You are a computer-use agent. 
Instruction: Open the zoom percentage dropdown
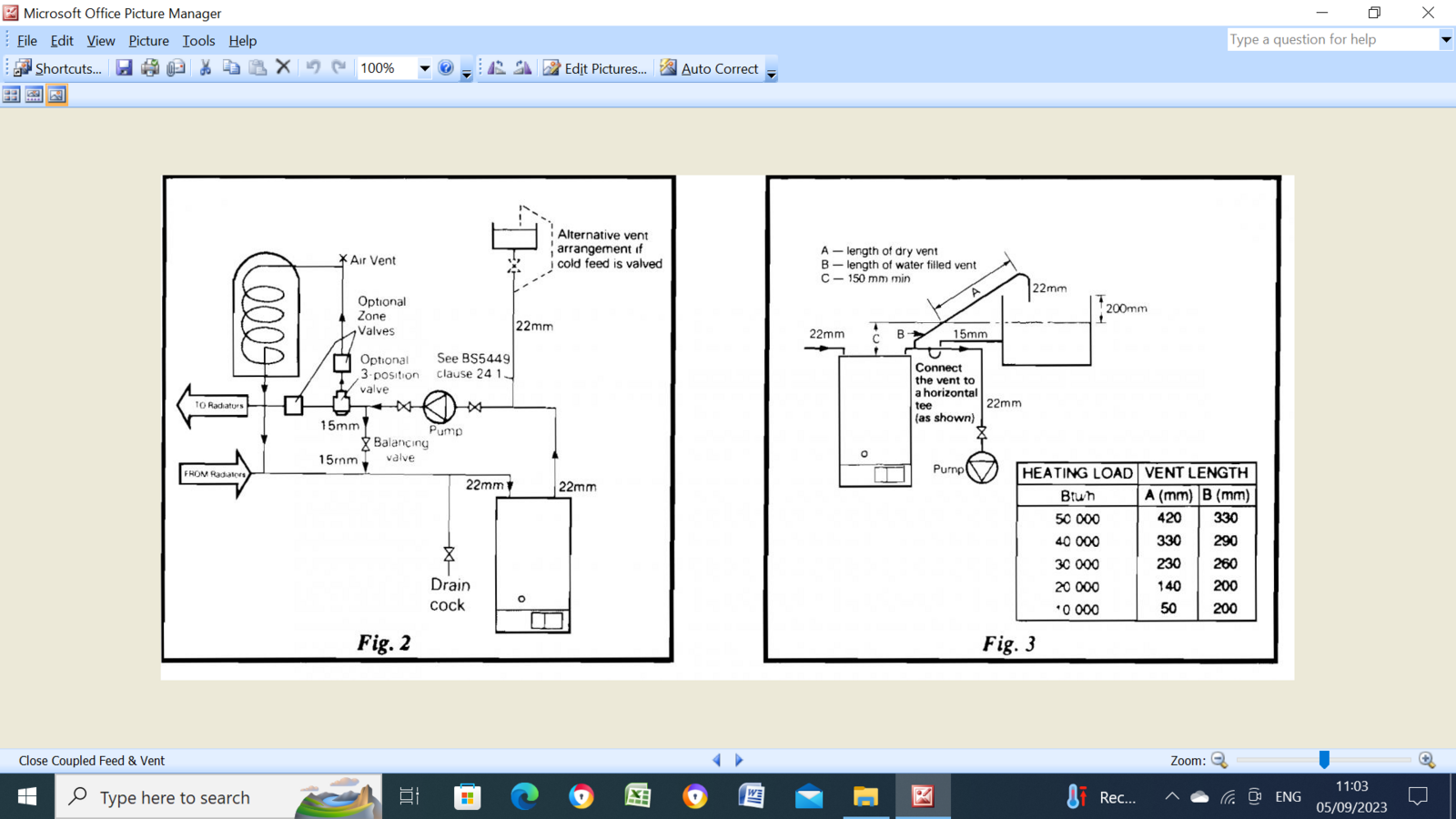point(424,68)
